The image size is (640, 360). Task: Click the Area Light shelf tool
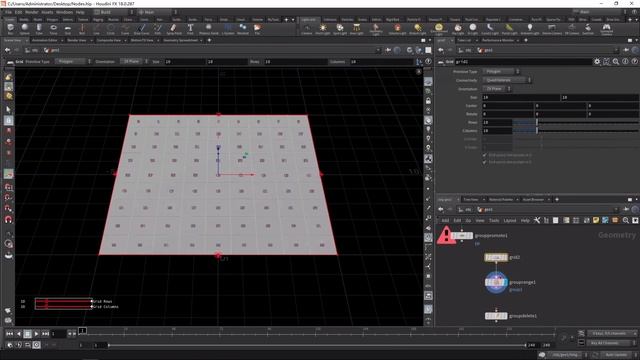click(356, 29)
